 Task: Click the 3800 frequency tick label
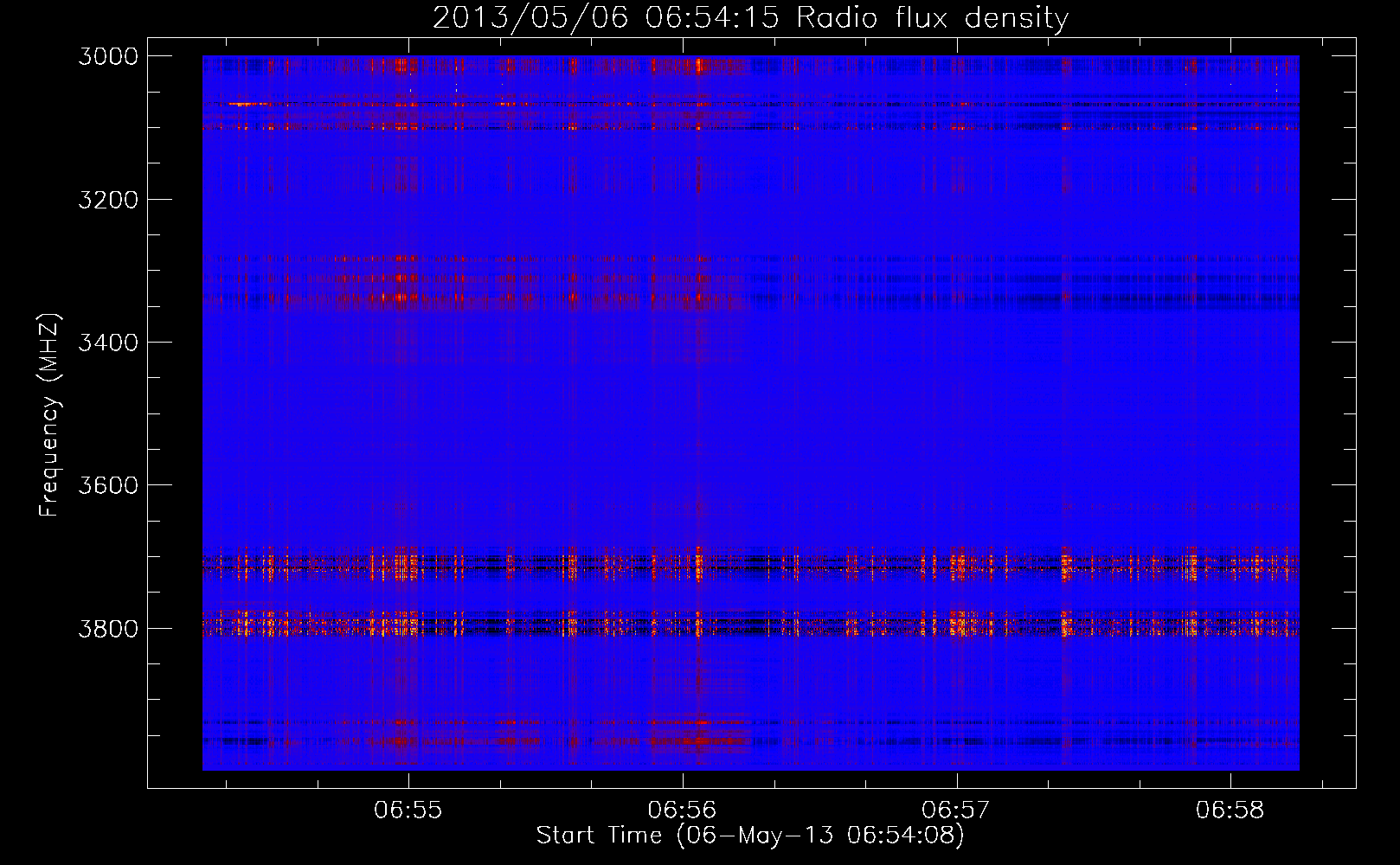pos(108,629)
